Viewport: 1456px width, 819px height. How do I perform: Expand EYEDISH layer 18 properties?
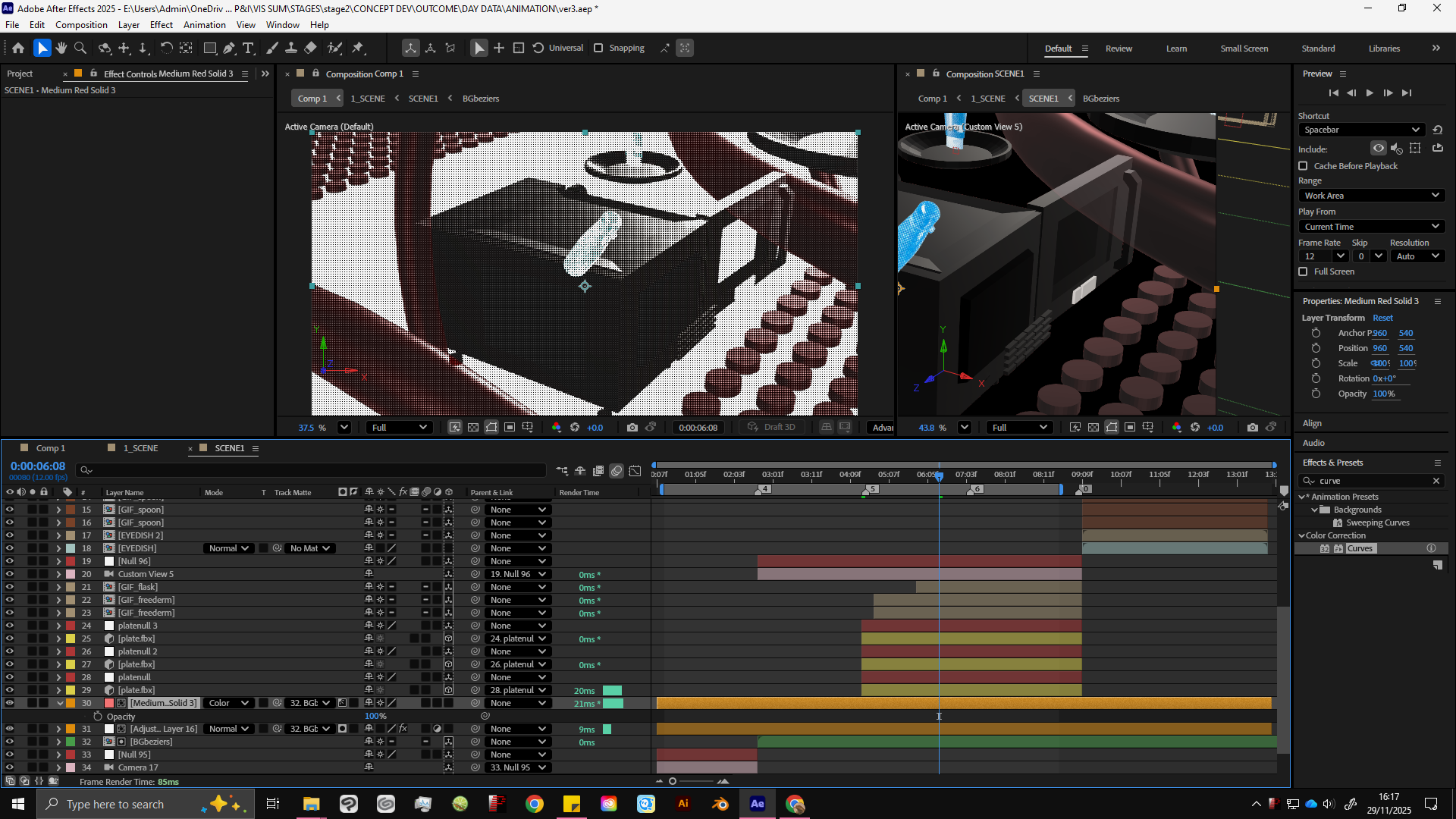coord(58,548)
